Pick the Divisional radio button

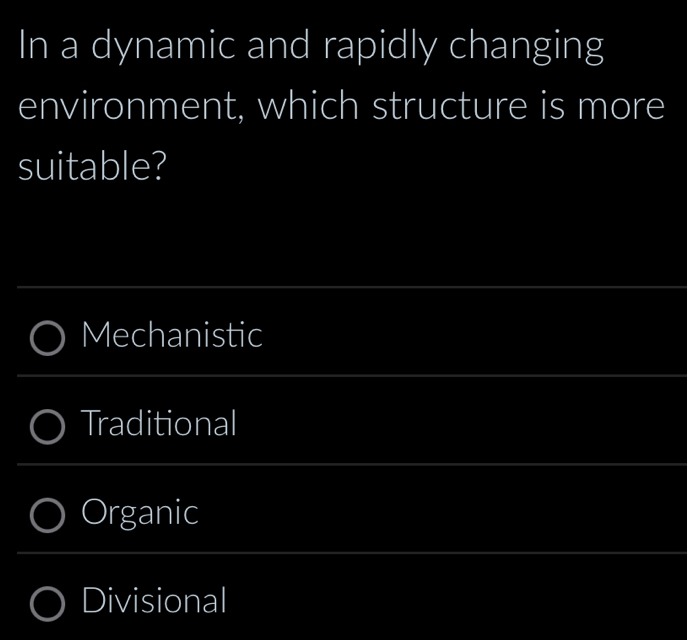click(x=48, y=602)
